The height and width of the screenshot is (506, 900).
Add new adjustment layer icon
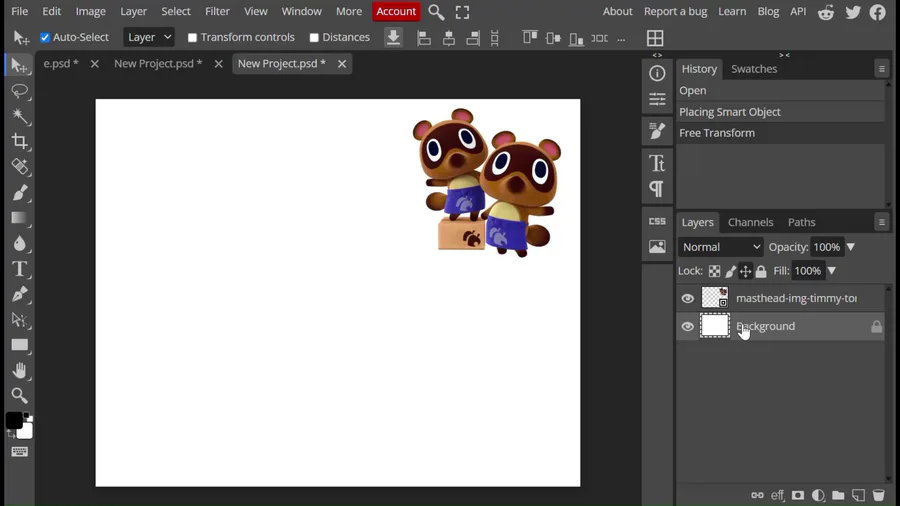(x=818, y=495)
